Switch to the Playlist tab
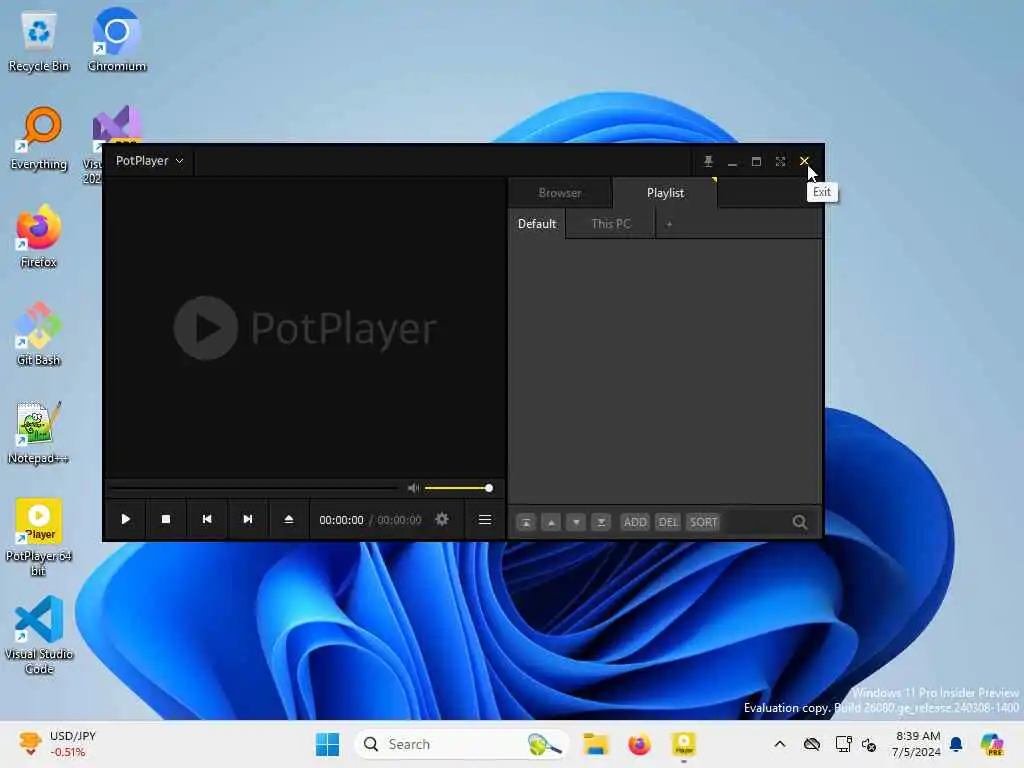Screen dimensions: 1024x768 click(665, 193)
